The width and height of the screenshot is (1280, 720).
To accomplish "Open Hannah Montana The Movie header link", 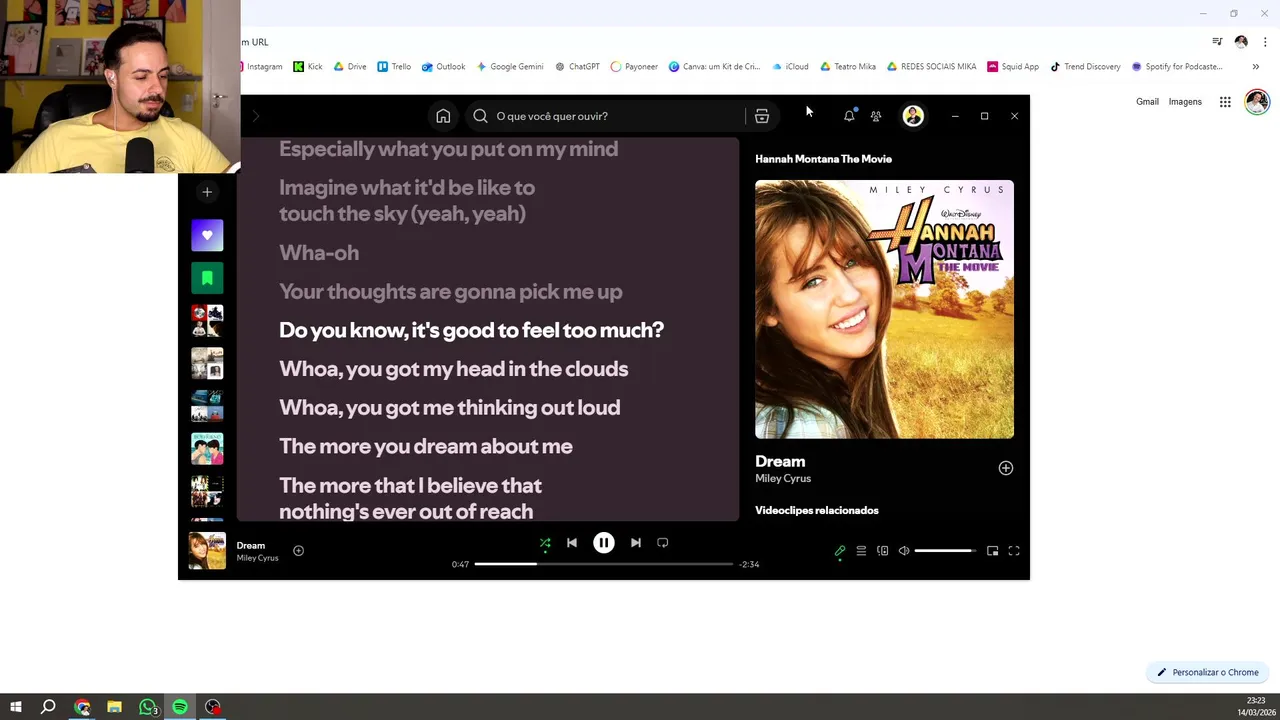I will click(823, 159).
